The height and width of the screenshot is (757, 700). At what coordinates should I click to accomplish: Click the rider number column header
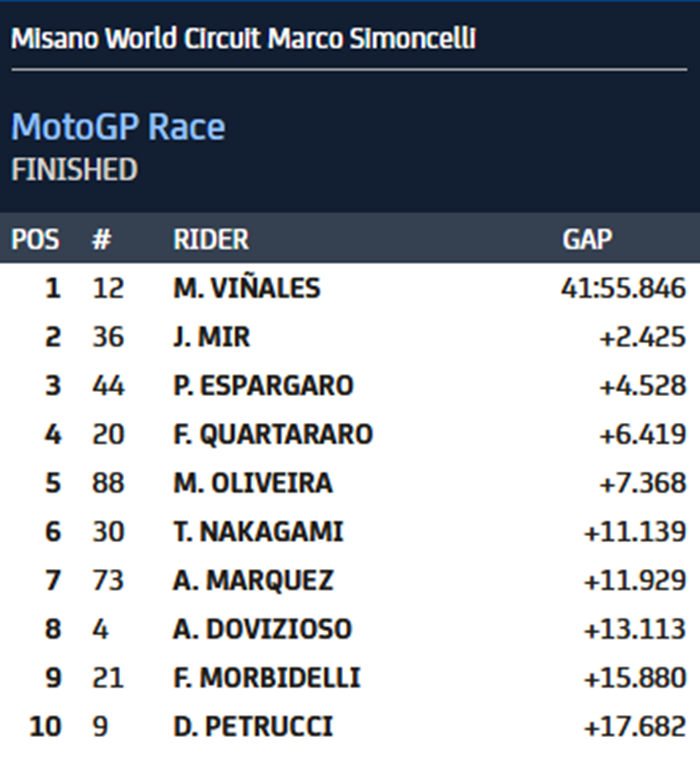point(100,240)
